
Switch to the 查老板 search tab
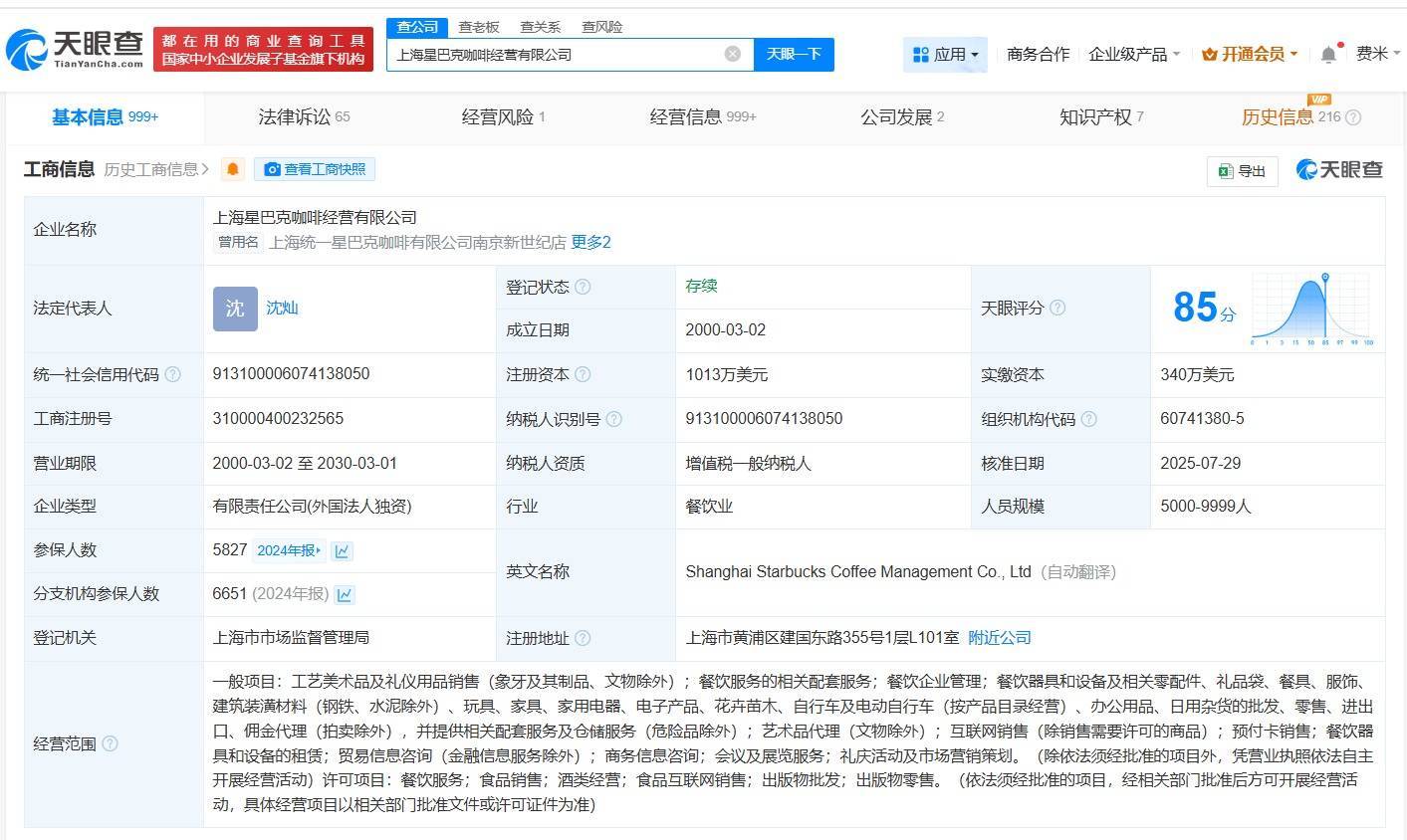[x=479, y=27]
